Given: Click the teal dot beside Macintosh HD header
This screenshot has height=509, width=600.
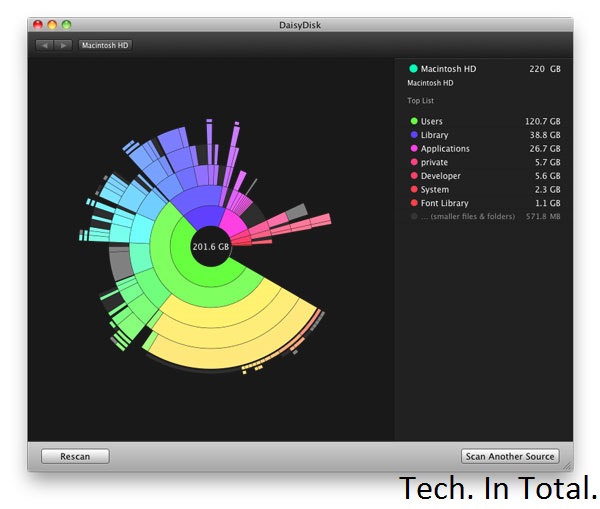Looking at the screenshot, I should point(413,69).
